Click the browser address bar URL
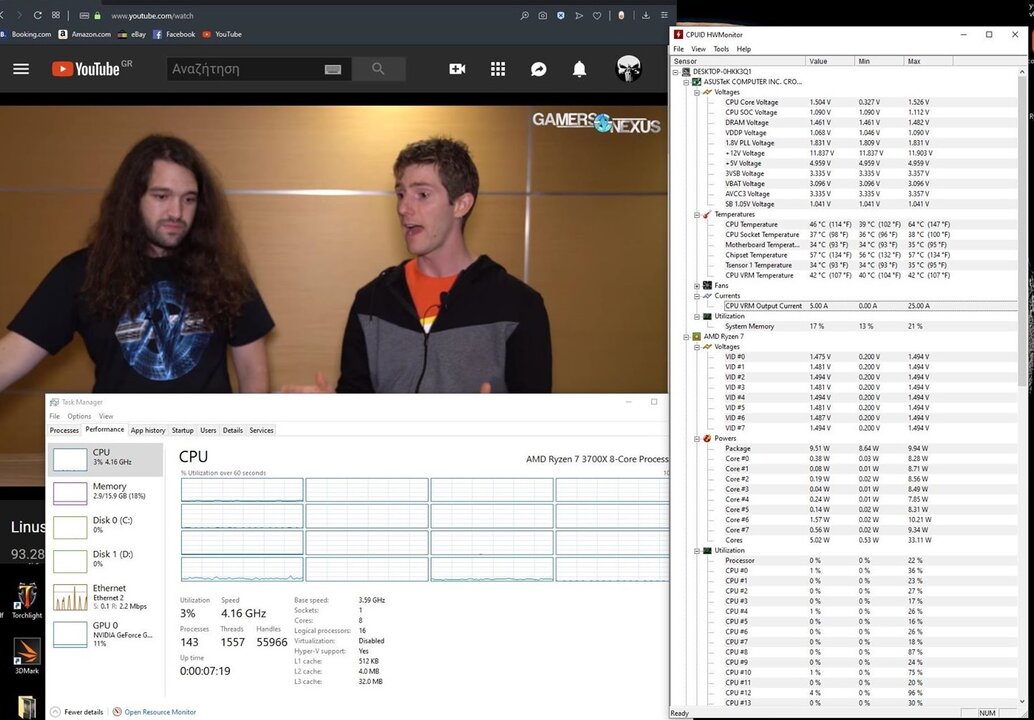Viewport: 1034px width, 720px height. pos(152,15)
